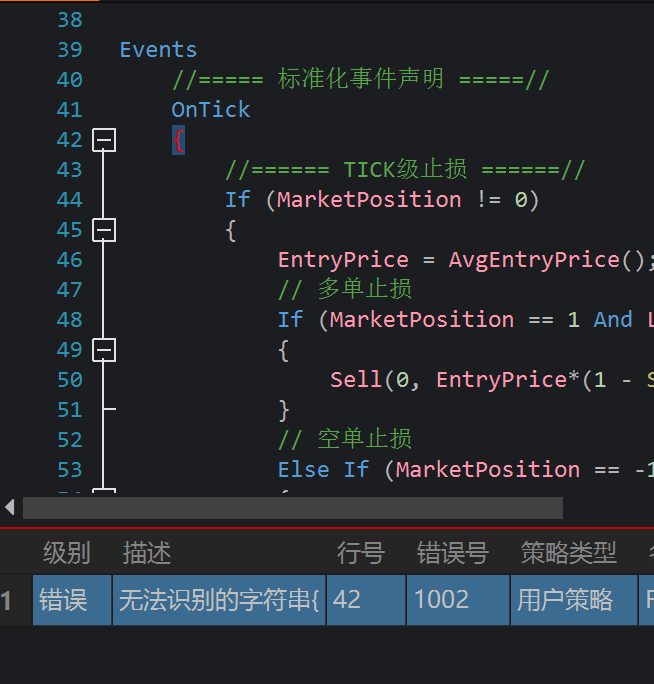Click the 用户策略 cell in error row
This screenshot has height=684, width=654.
pos(573,600)
